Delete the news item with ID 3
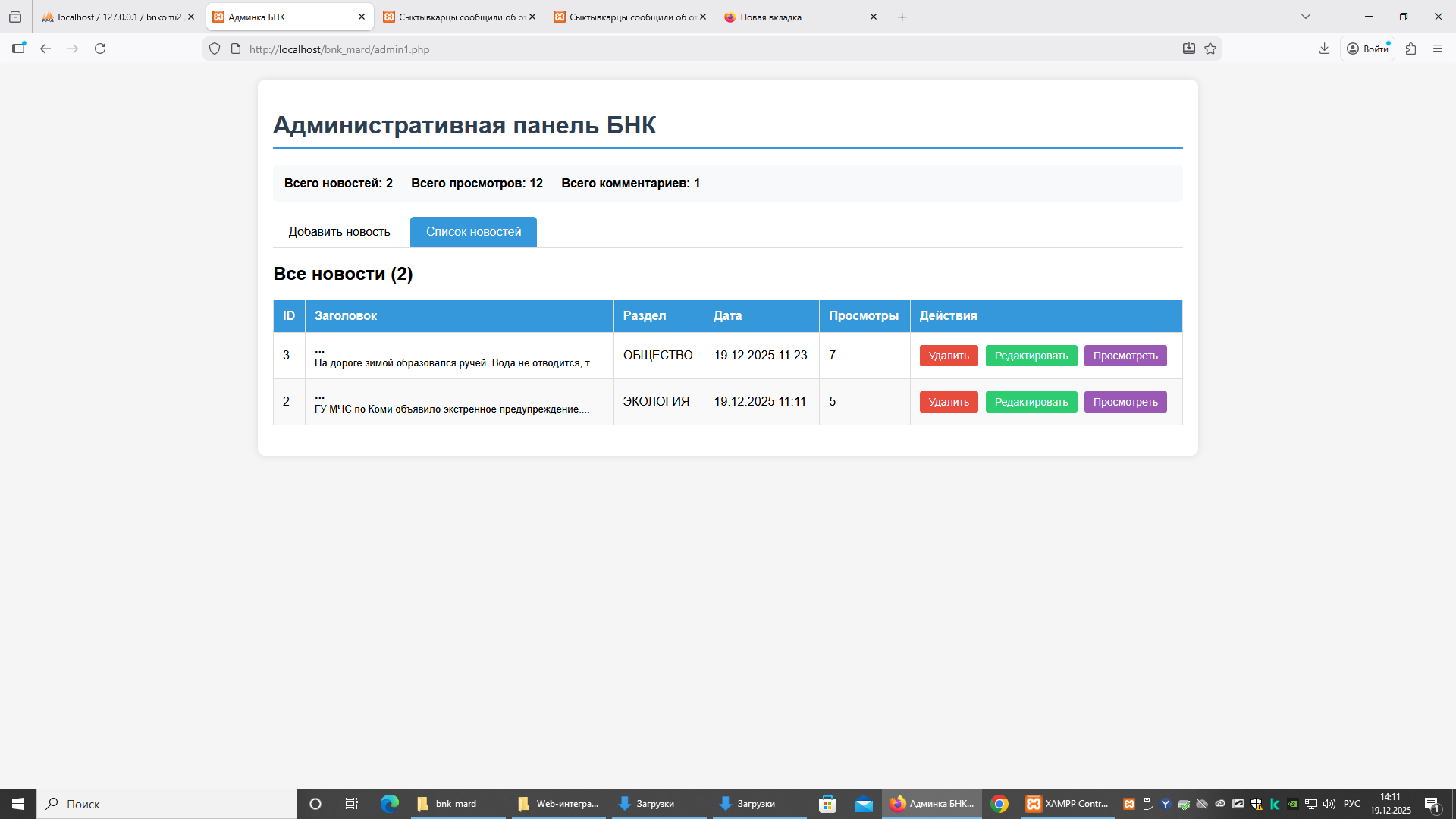The width and height of the screenshot is (1456, 819). (948, 356)
